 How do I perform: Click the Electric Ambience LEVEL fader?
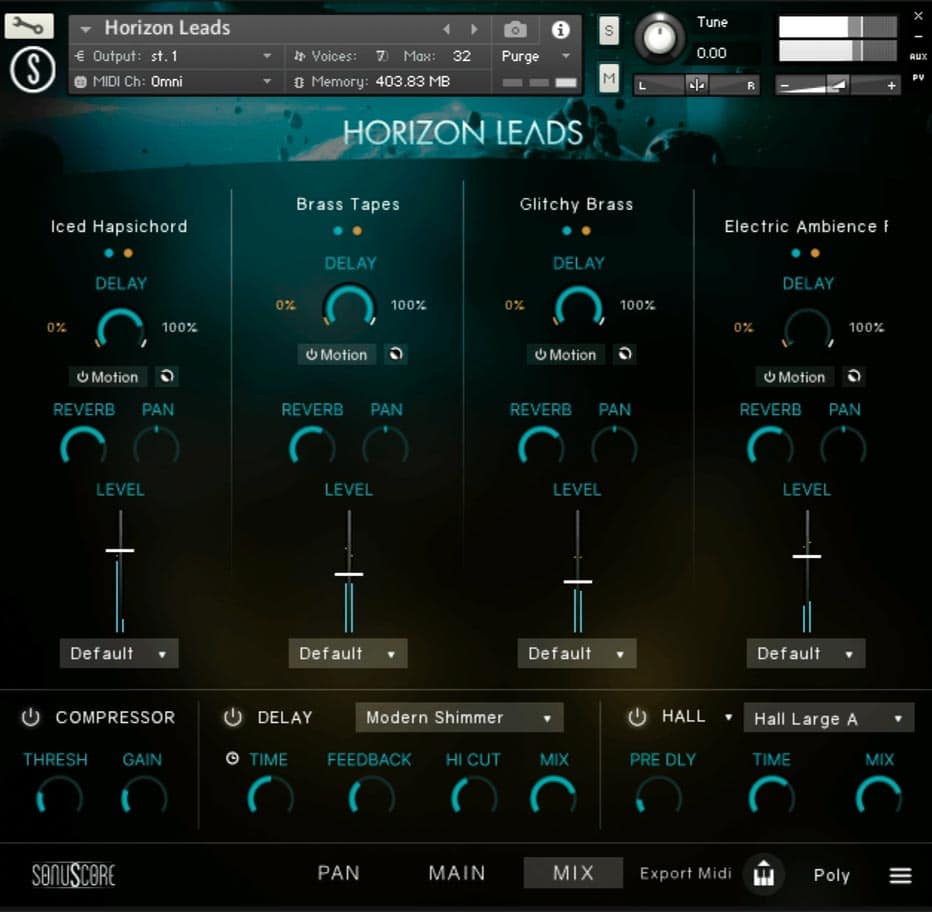point(807,555)
